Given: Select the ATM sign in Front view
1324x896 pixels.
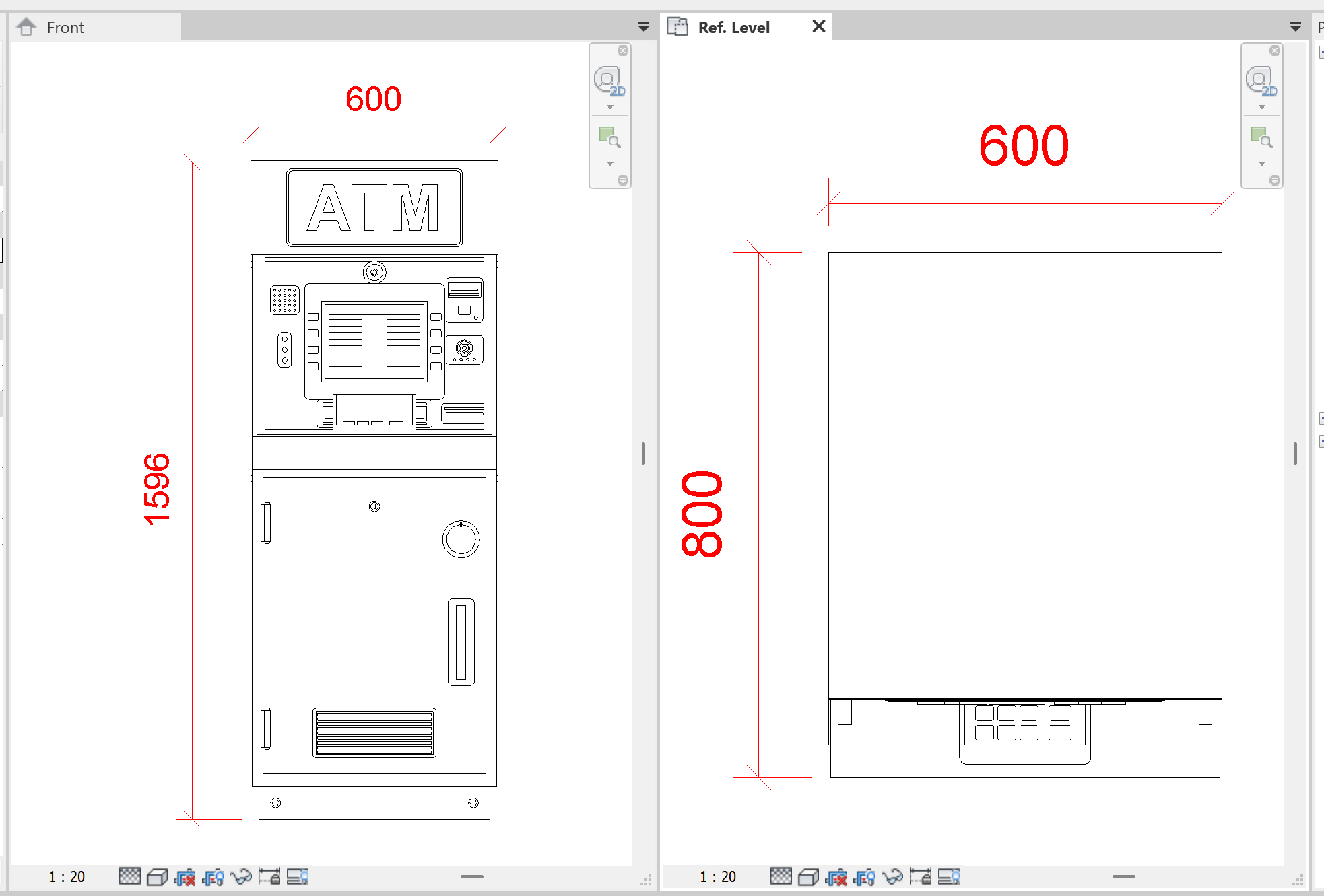Looking at the screenshot, I should tap(374, 207).
